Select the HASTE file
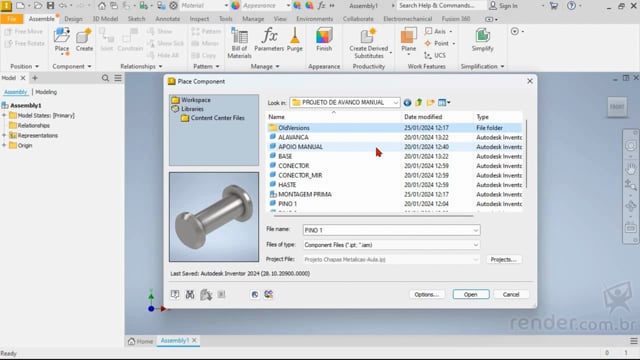Screen dimensions: 640x360 287,185
